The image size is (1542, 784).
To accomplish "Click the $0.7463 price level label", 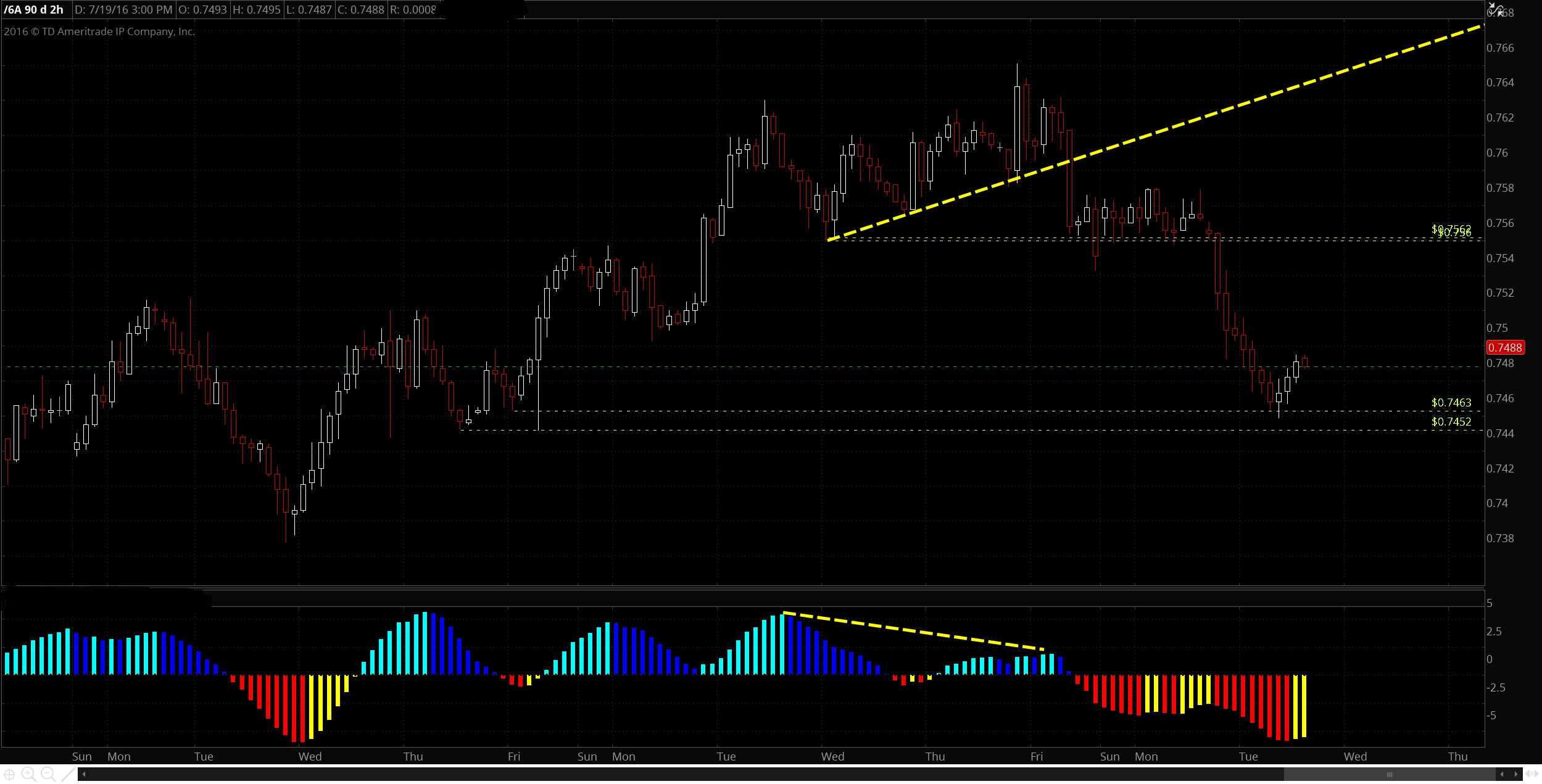I will click(1451, 403).
